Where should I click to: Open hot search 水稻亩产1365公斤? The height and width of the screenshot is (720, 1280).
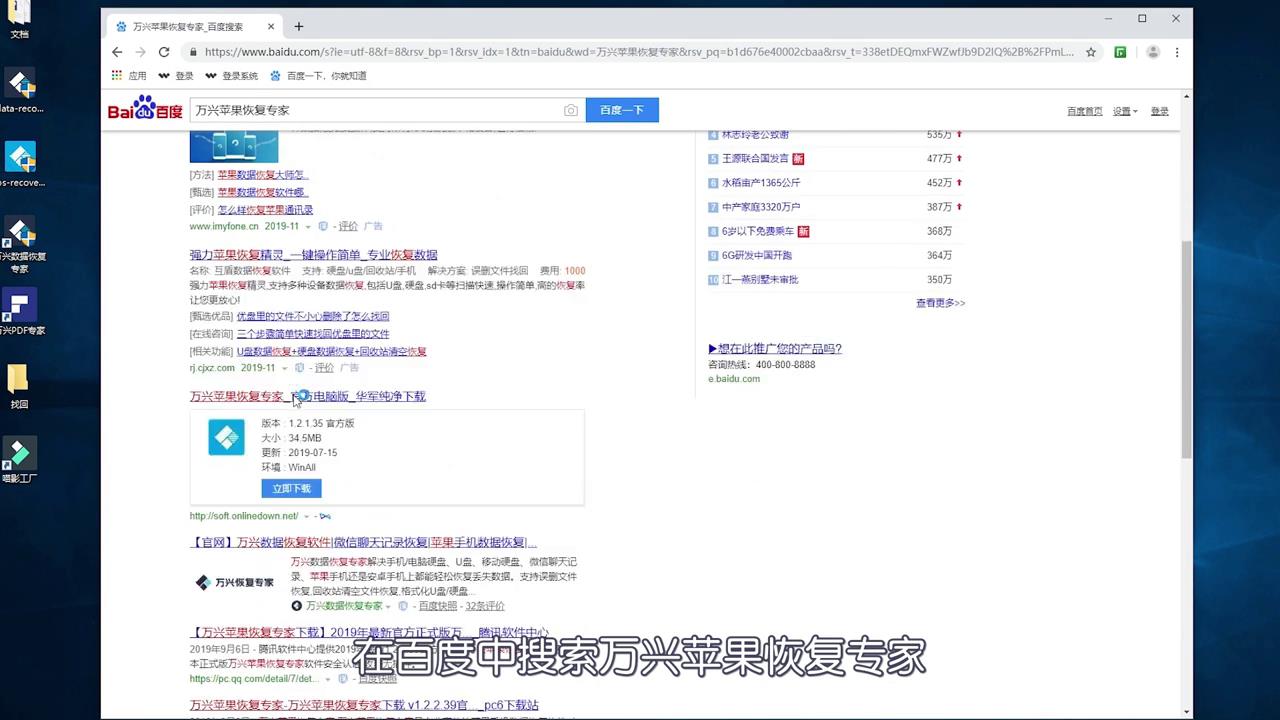pyautogui.click(x=761, y=183)
